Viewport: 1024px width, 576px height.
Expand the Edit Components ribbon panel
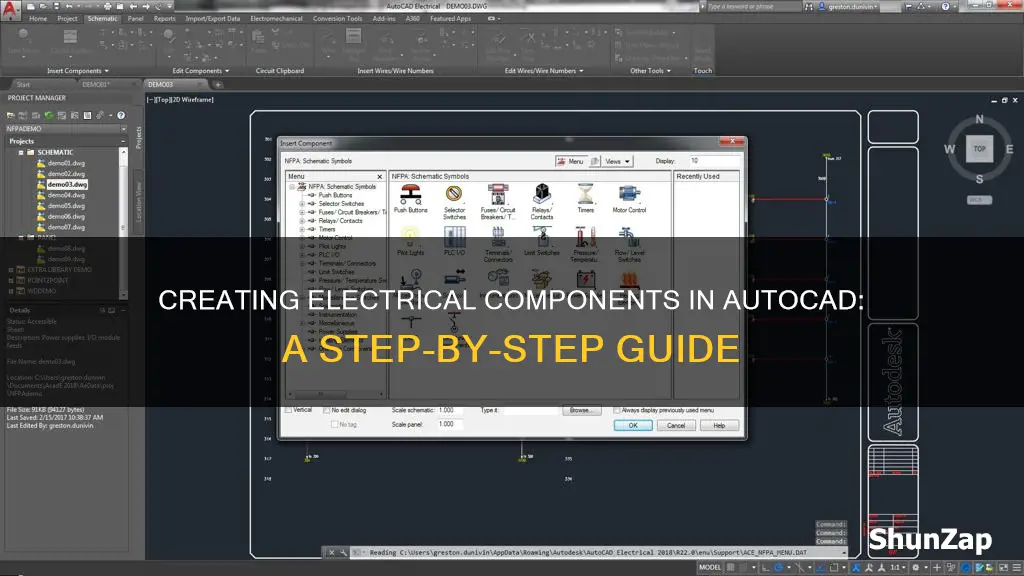(x=200, y=71)
